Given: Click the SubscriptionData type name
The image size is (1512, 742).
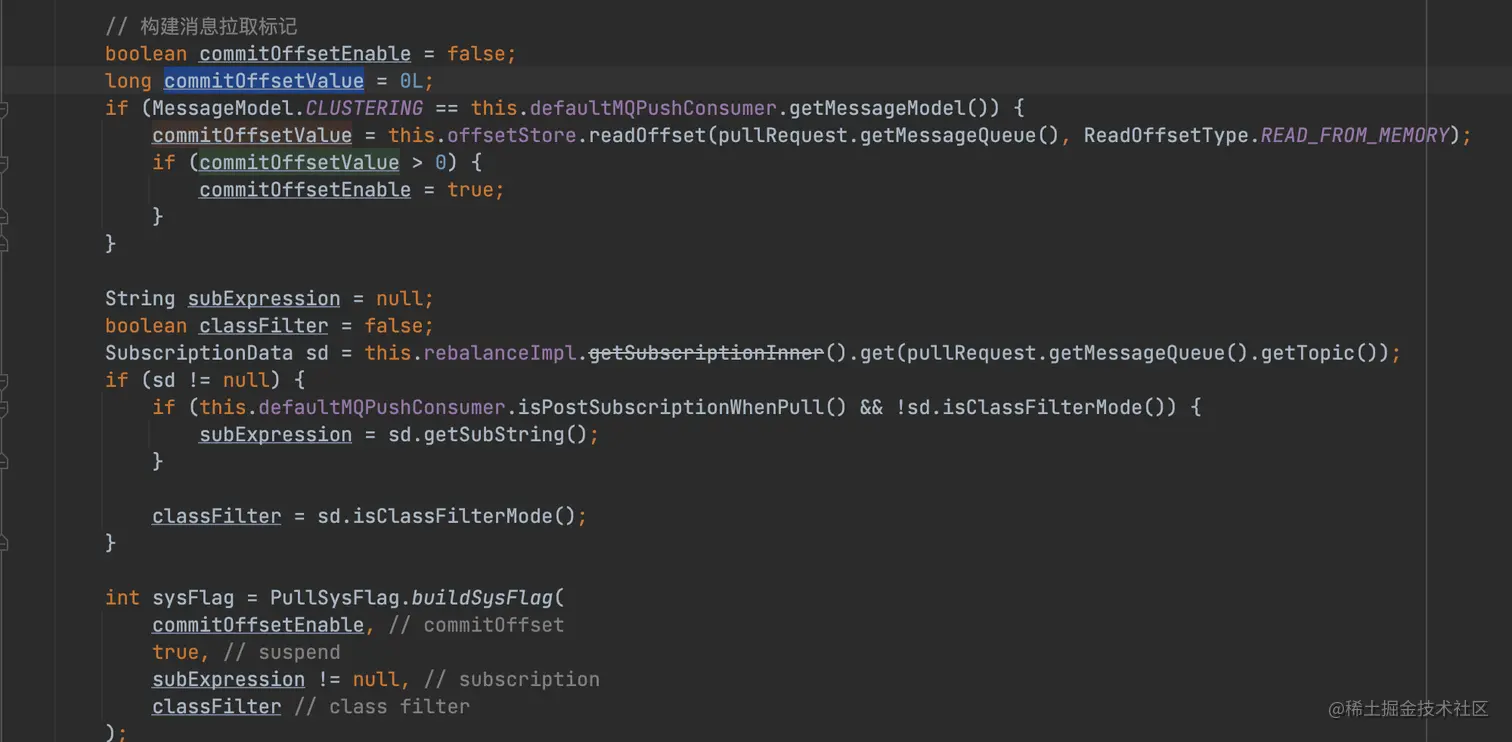Looking at the screenshot, I should [199, 353].
